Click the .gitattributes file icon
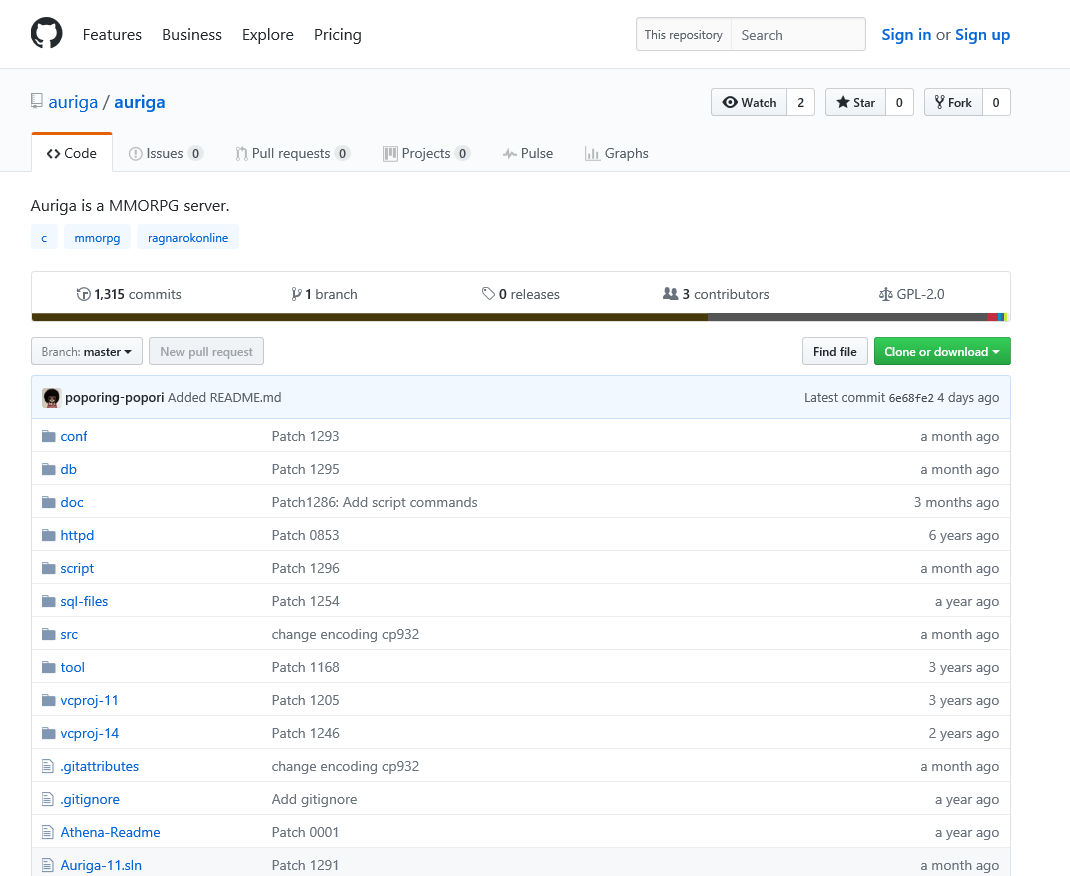Viewport: 1070px width, 876px height. tap(48, 766)
